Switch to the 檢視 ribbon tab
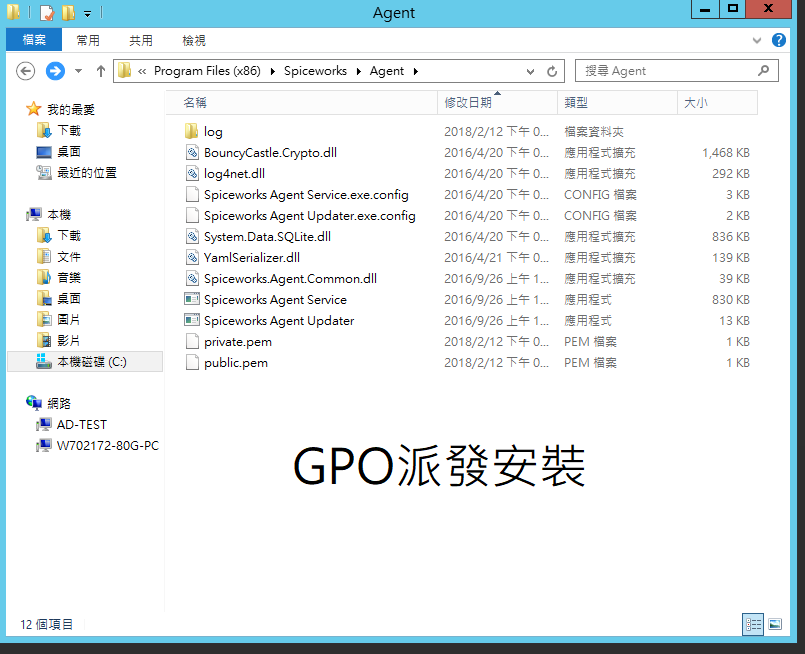805x654 pixels. 194,40
